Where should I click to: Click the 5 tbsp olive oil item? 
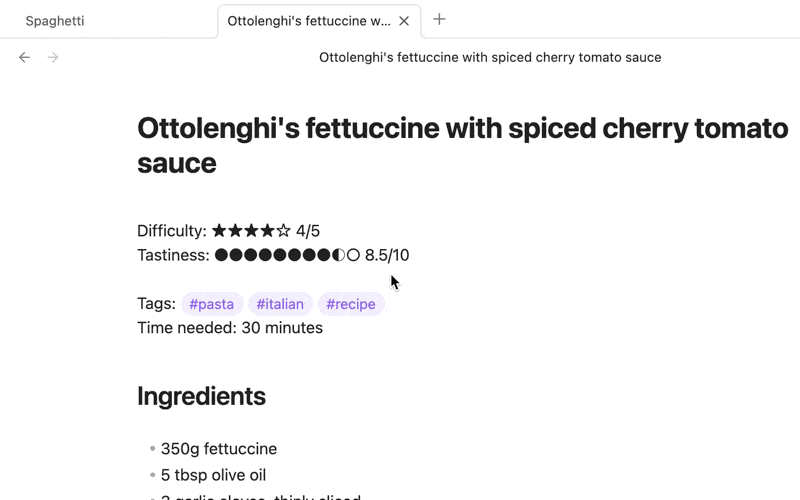click(213, 475)
